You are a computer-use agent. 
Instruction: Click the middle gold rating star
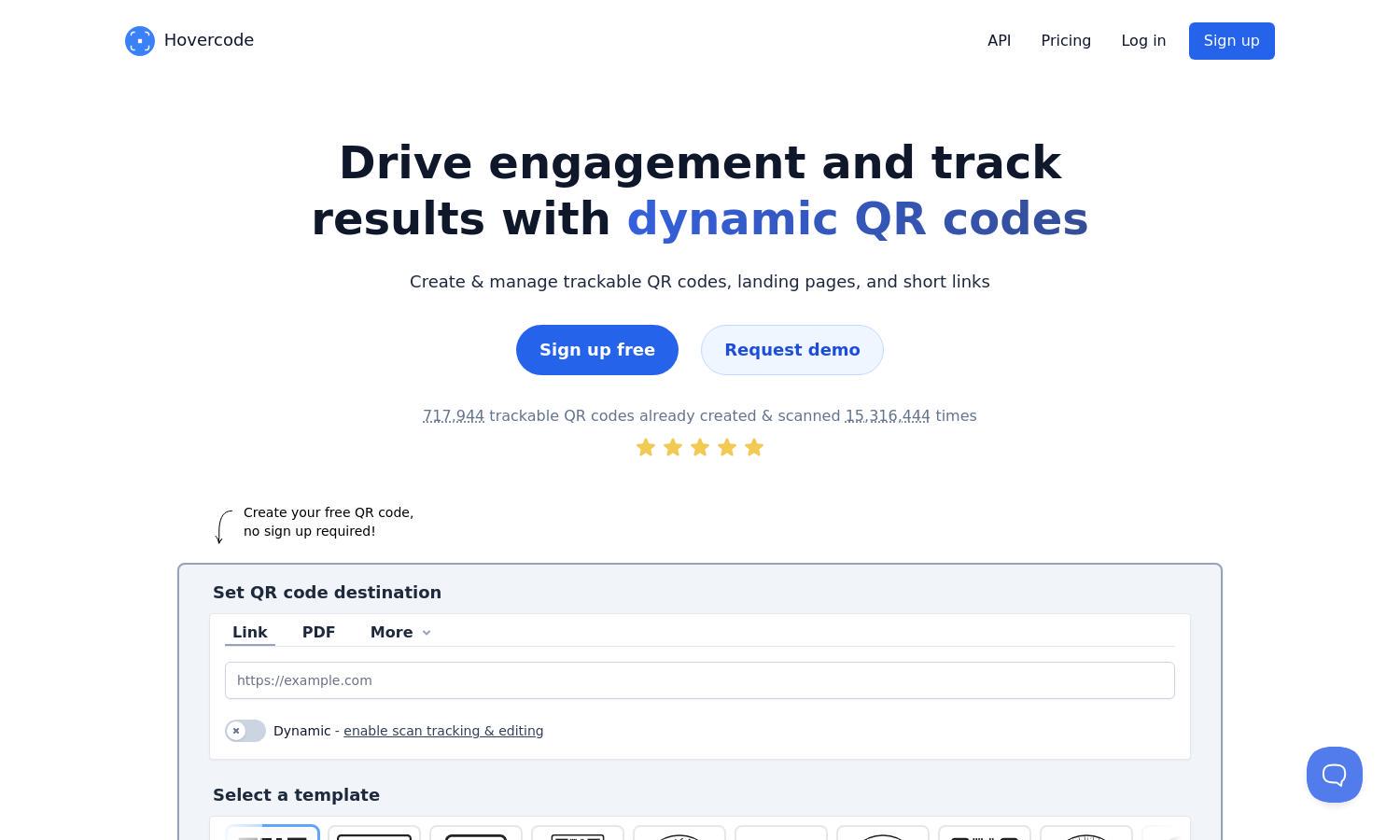point(700,448)
